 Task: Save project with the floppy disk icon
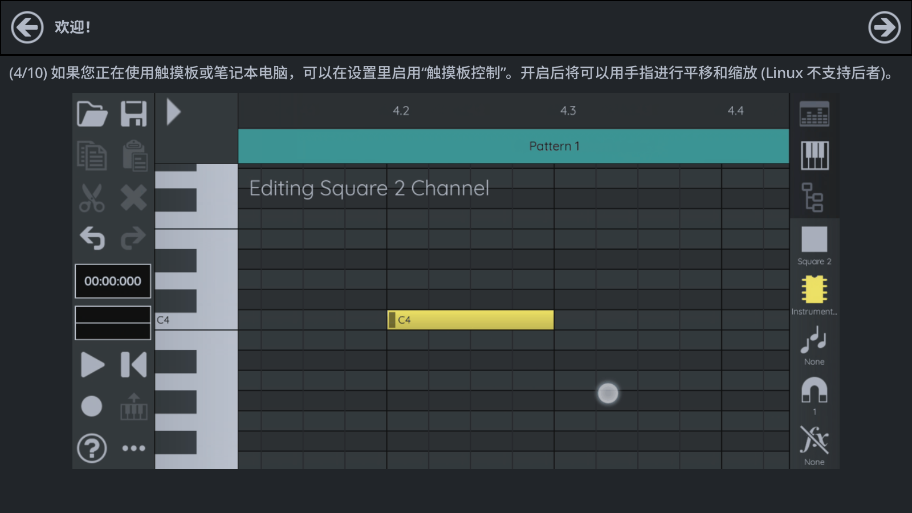134,113
